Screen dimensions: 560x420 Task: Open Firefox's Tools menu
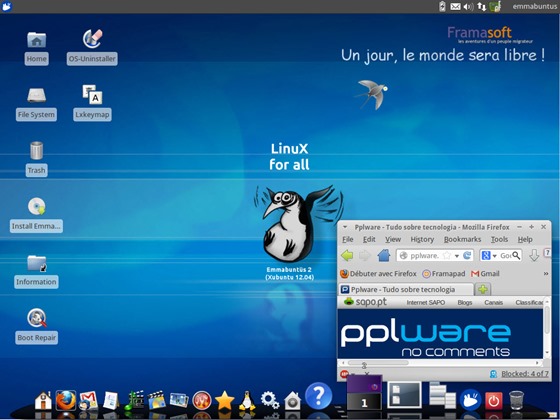click(499, 239)
